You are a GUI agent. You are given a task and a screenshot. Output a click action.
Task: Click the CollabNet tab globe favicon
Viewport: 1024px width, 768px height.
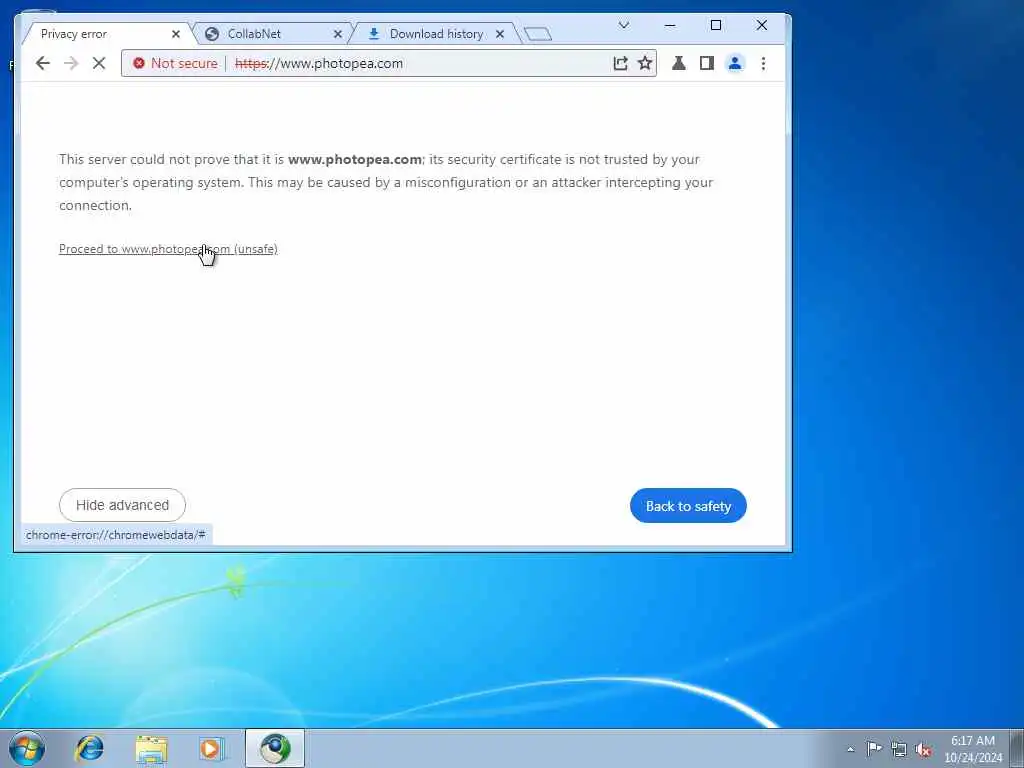click(212, 34)
